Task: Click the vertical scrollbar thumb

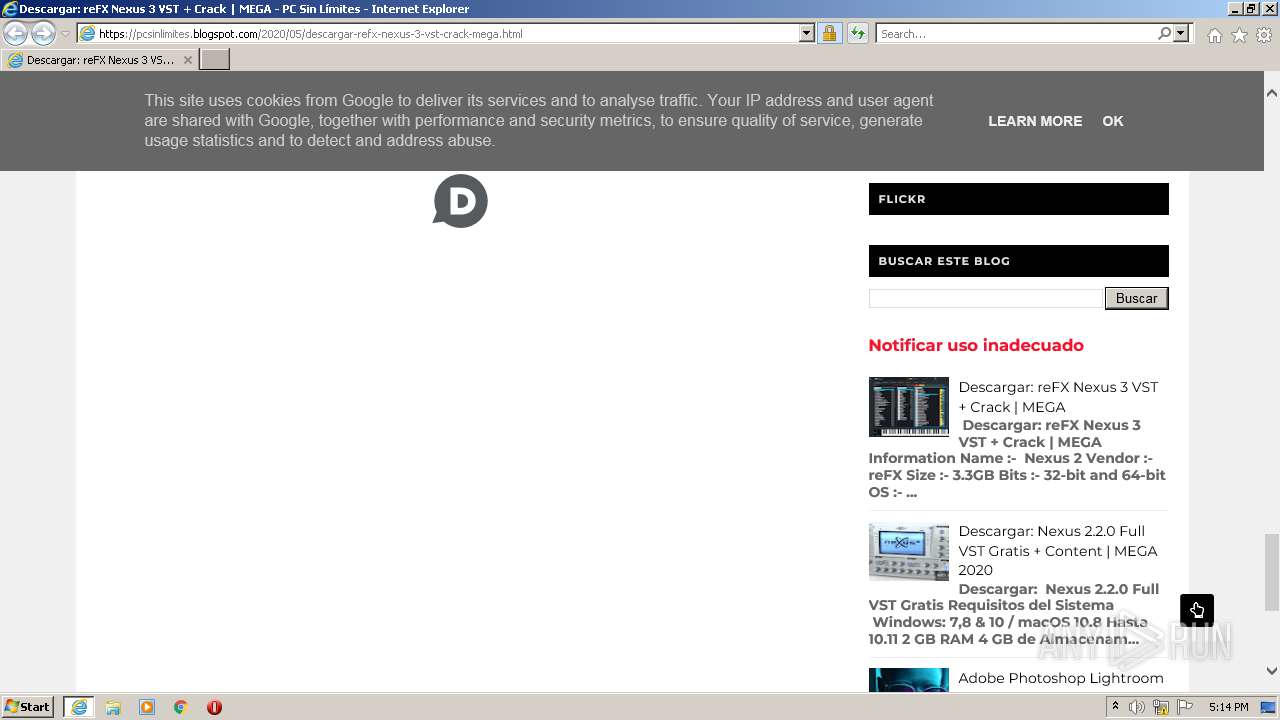Action: [1272, 572]
